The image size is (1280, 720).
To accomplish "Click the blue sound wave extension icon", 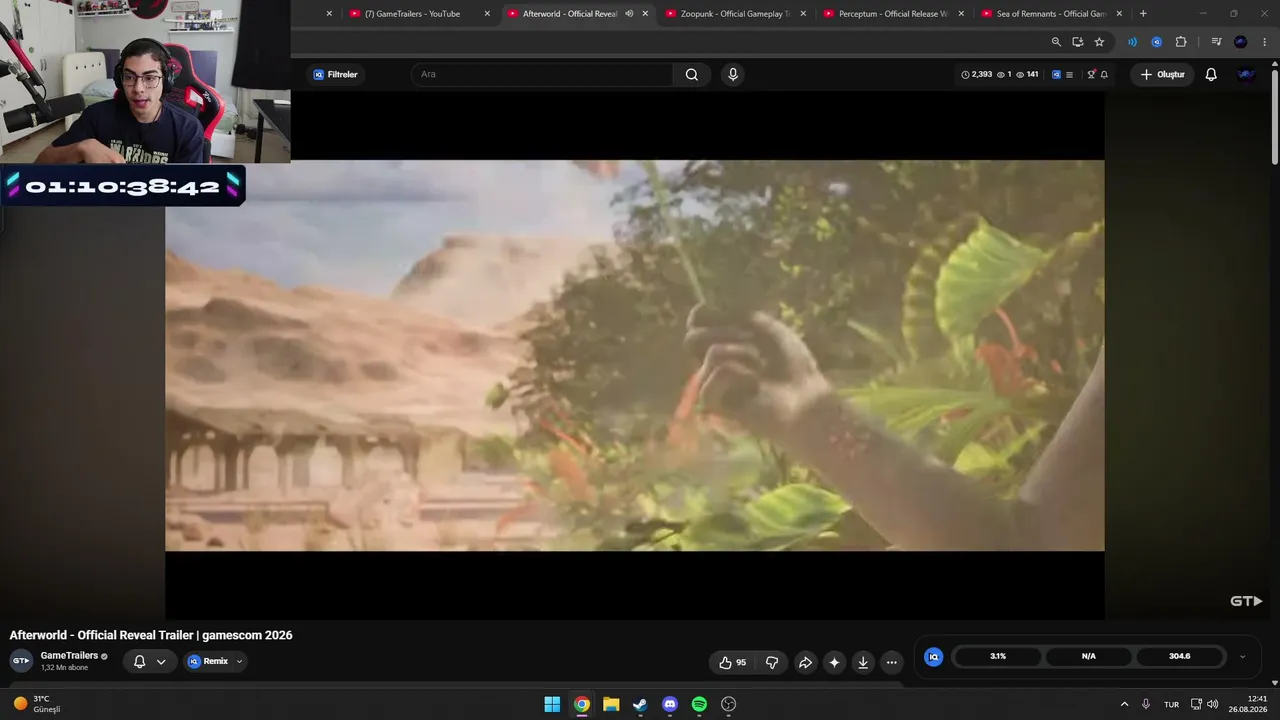I will click(1132, 42).
